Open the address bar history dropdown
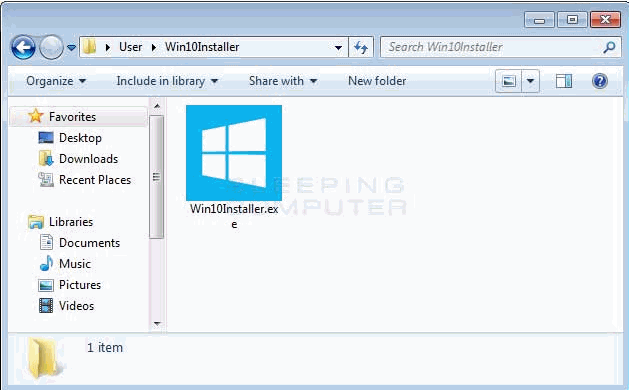The image size is (629, 390). click(338, 48)
